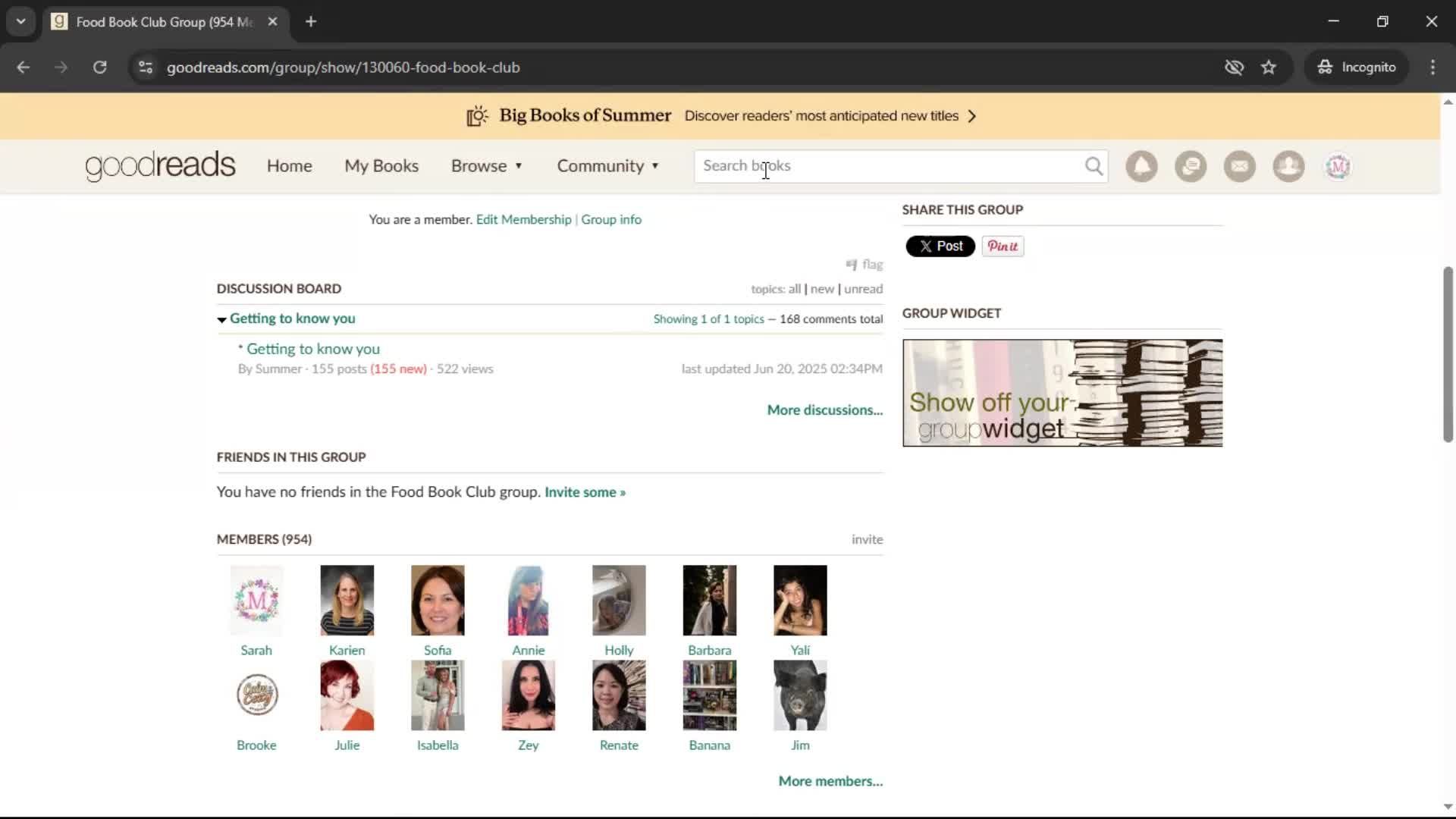Open the group widget banner image
Screen dimensions: 1456x819
click(1062, 393)
